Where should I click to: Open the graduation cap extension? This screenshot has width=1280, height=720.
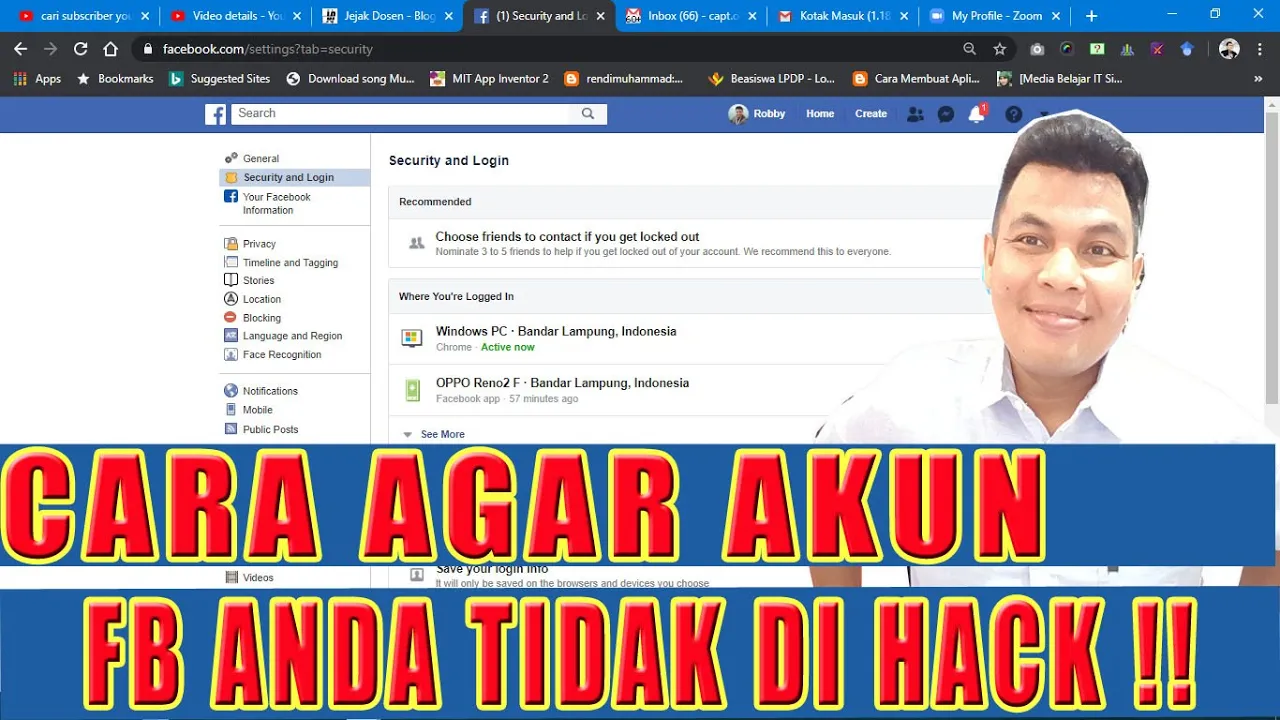pyautogui.click(x=1187, y=49)
